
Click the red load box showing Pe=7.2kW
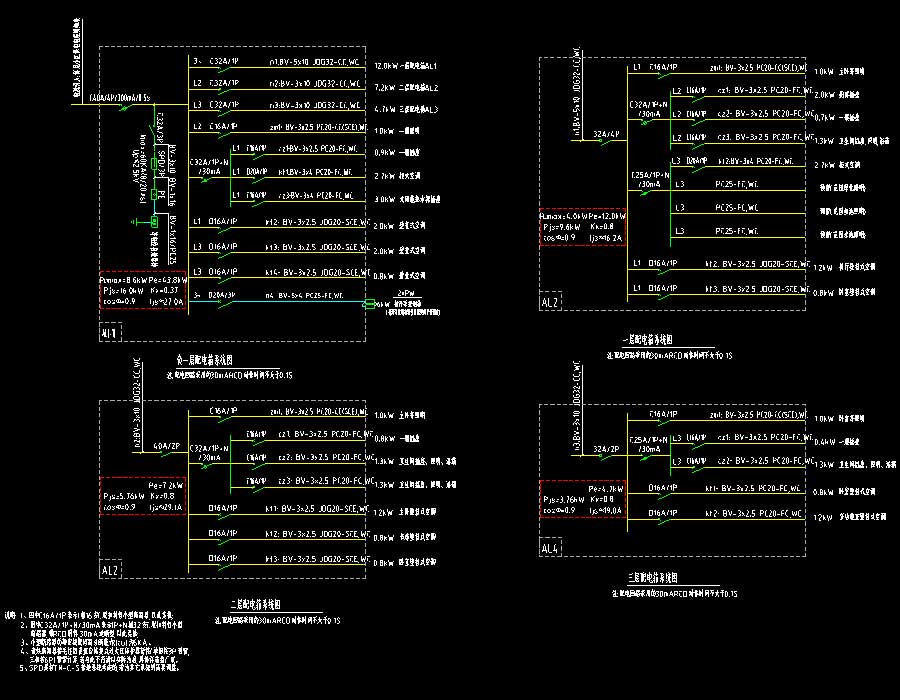(143, 496)
